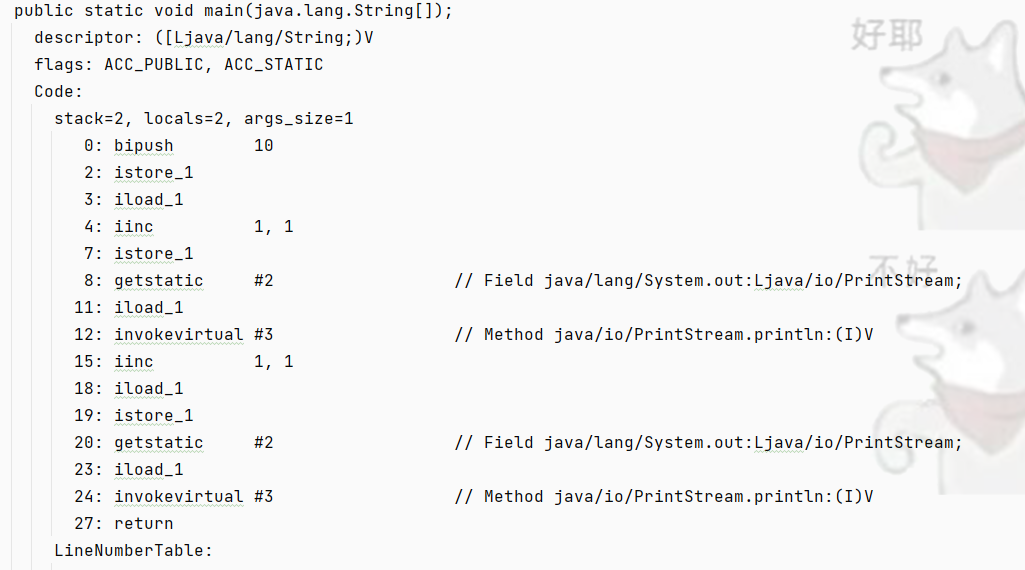Select the return instruction at offset 27
The width and height of the screenshot is (1025, 570).
pos(143,524)
